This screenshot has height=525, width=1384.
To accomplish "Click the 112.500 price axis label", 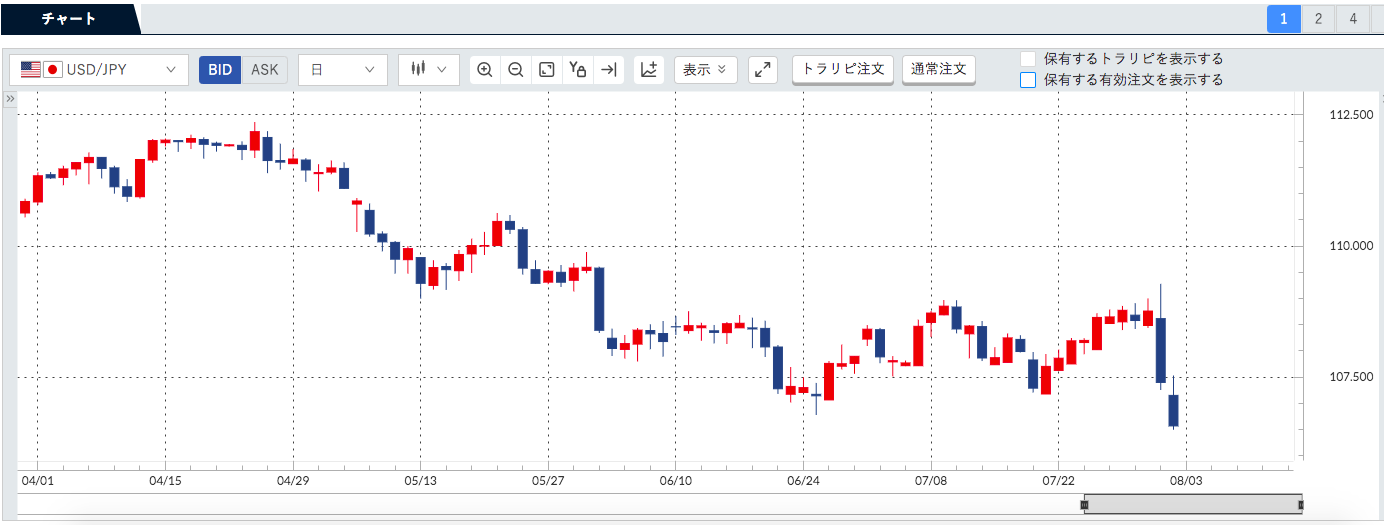I will tap(1350, 116).
